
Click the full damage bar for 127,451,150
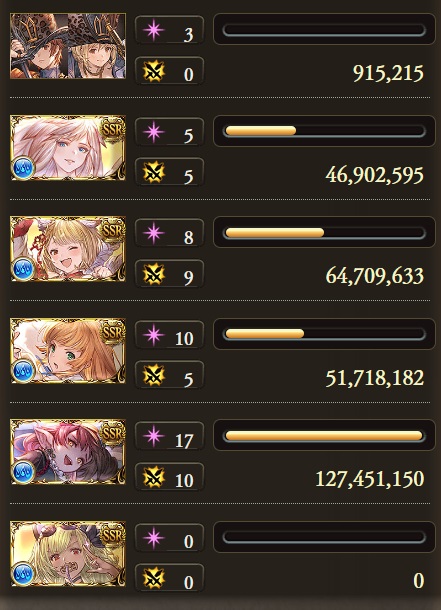coord(324,435)
